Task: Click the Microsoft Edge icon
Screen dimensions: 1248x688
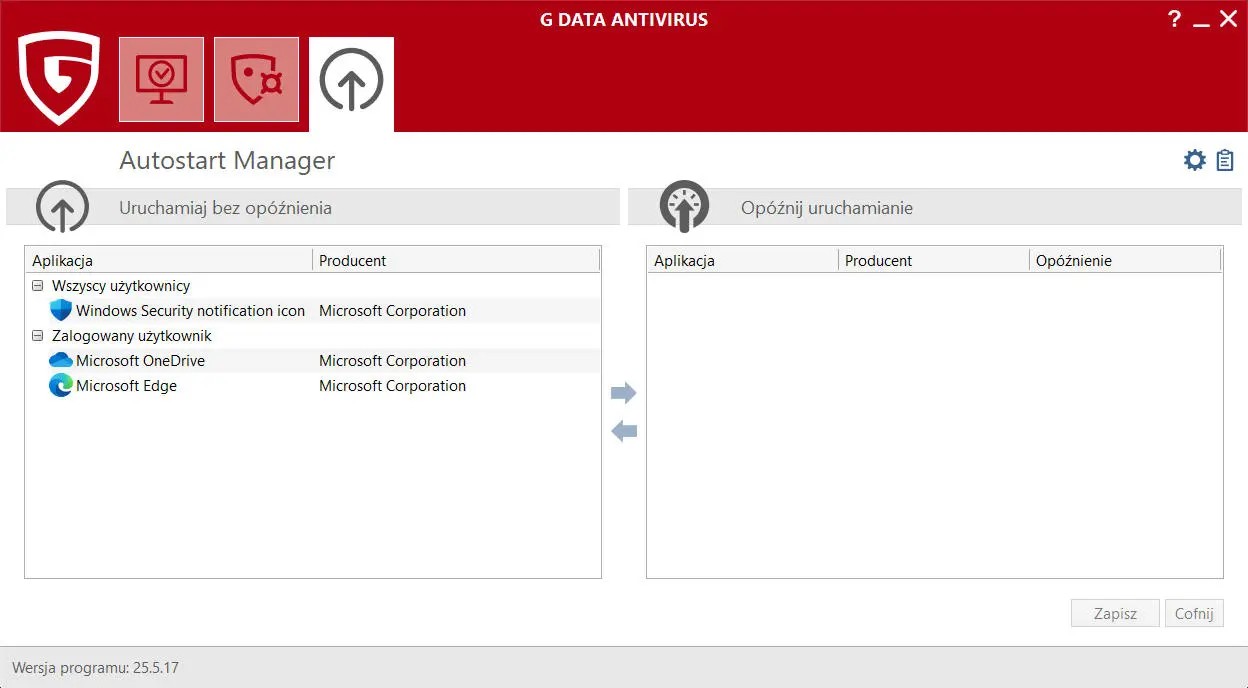Action: pyautogui.click(x=61, y=386)
